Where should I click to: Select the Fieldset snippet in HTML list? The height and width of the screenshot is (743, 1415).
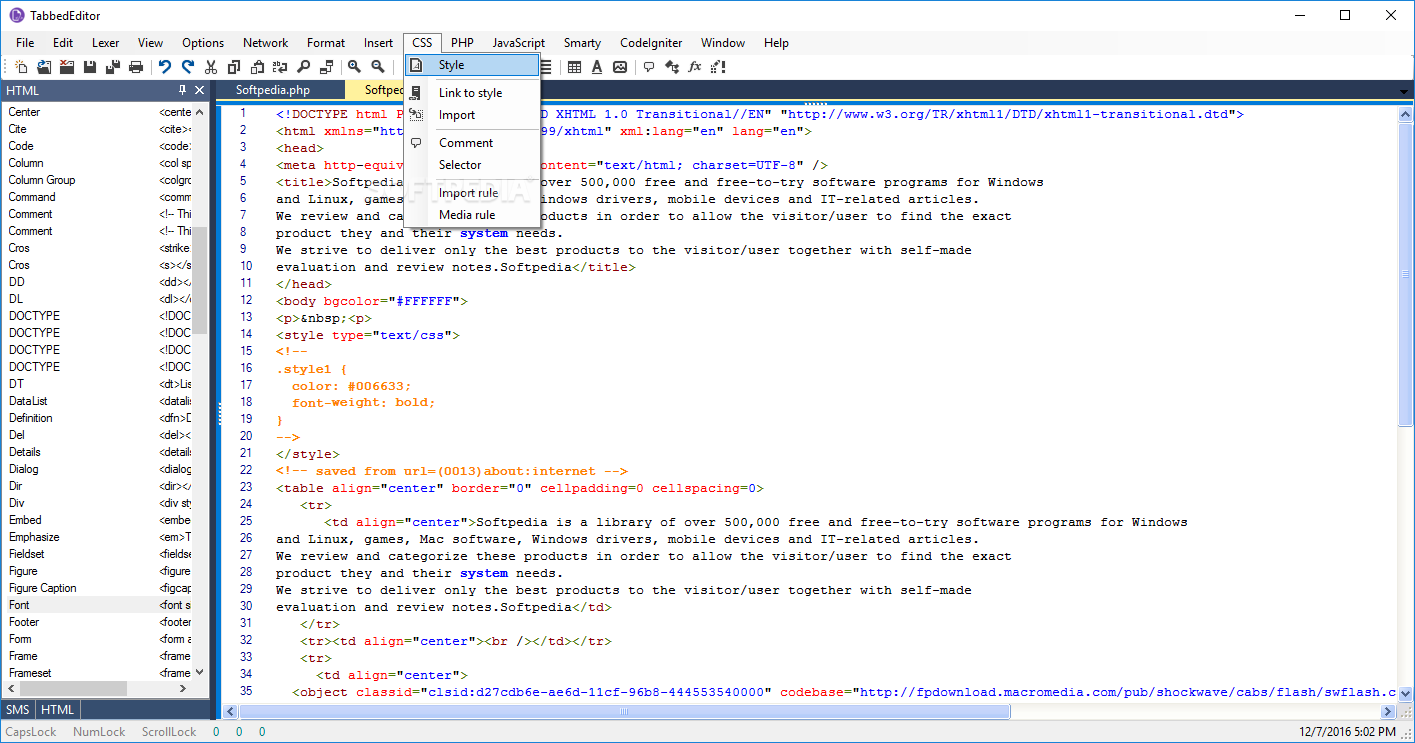[99, 554]
